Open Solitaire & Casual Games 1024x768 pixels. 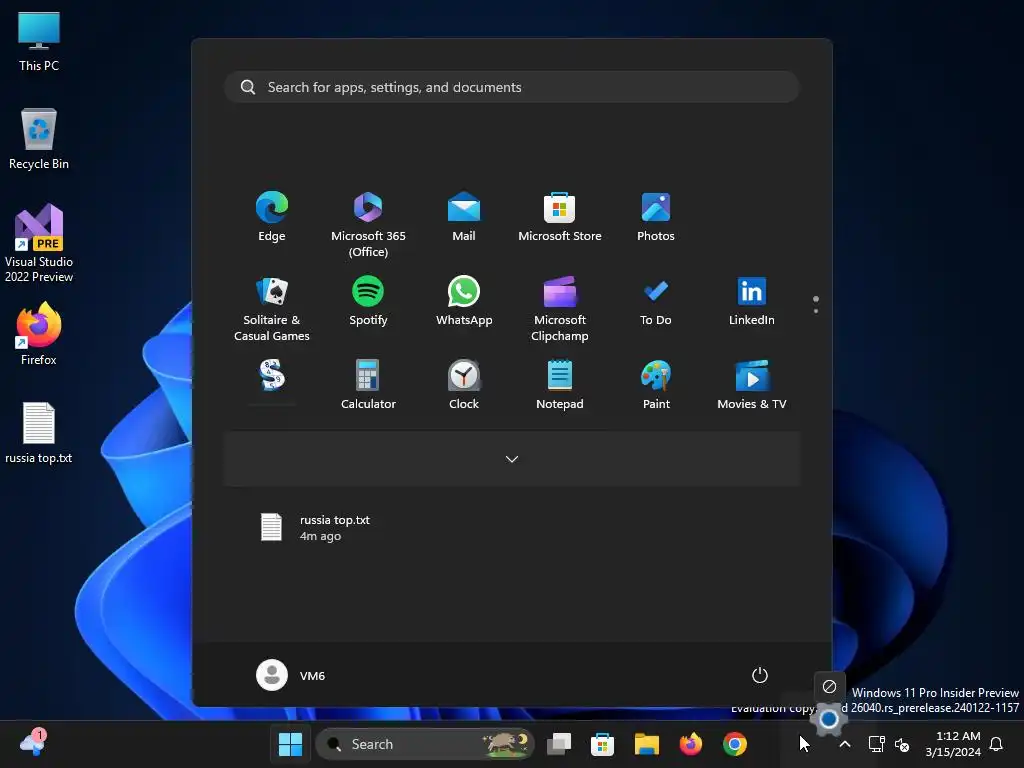click(x=272, y=308)
